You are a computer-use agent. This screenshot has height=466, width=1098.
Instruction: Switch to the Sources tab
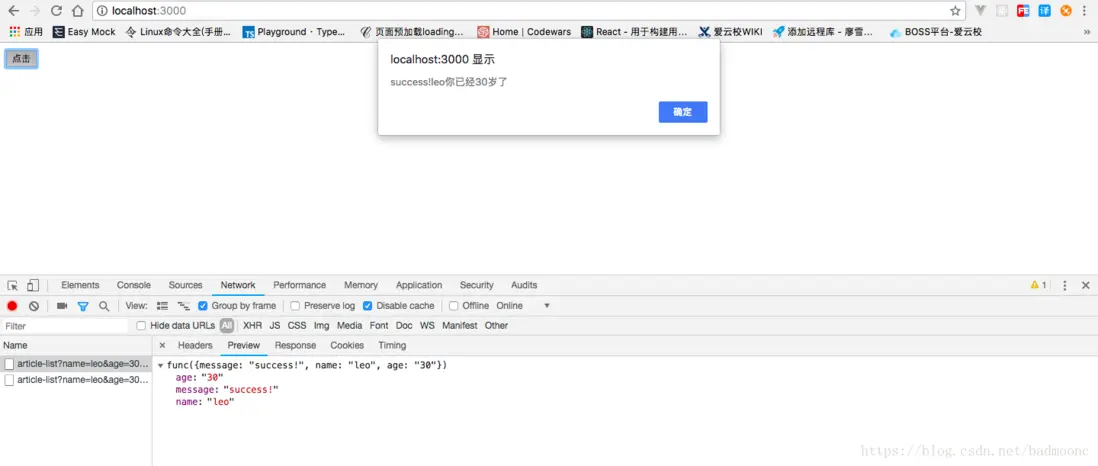click(186, 285)
